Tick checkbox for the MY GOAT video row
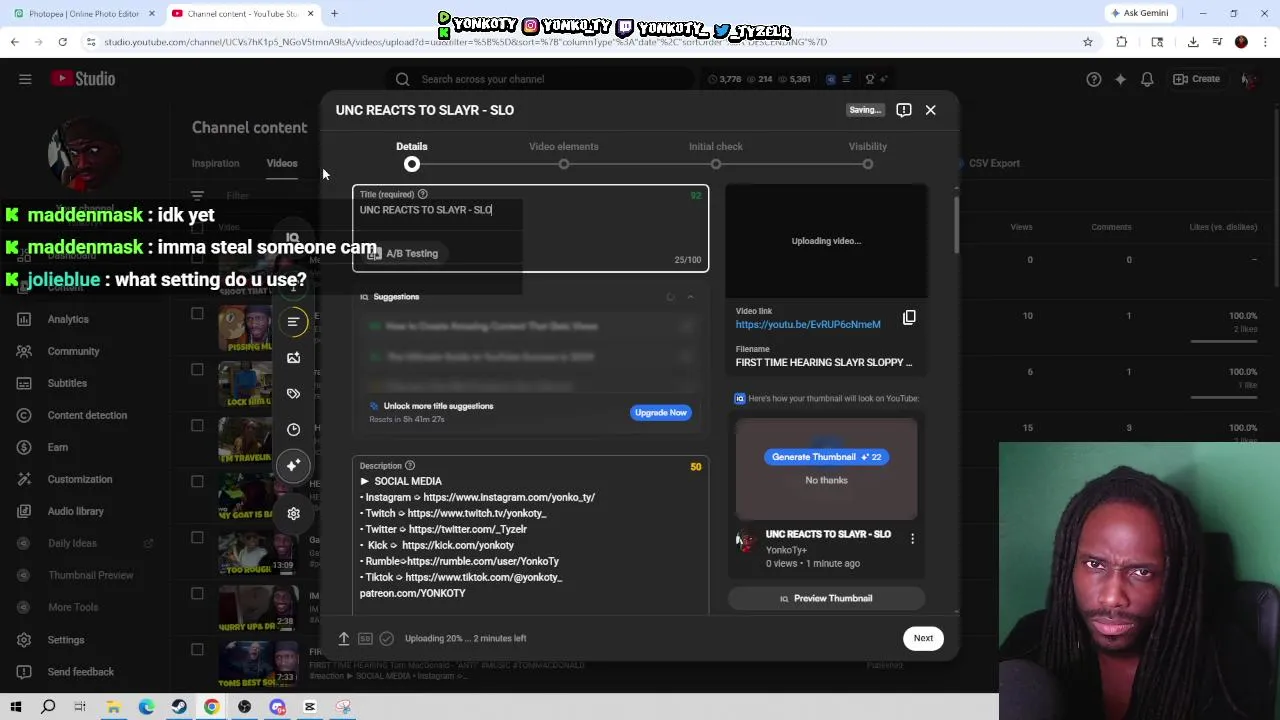The image size is (1280, 720). click(197, 482)
